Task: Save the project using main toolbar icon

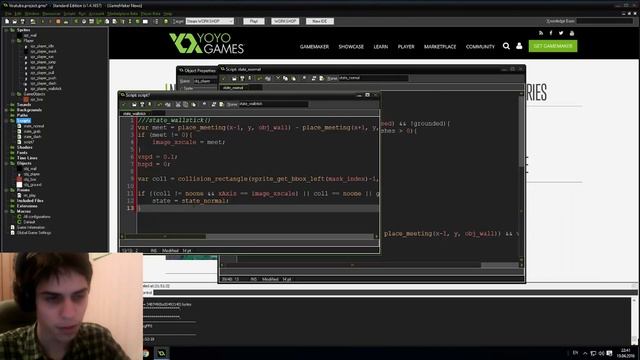Action: point(22,21)
